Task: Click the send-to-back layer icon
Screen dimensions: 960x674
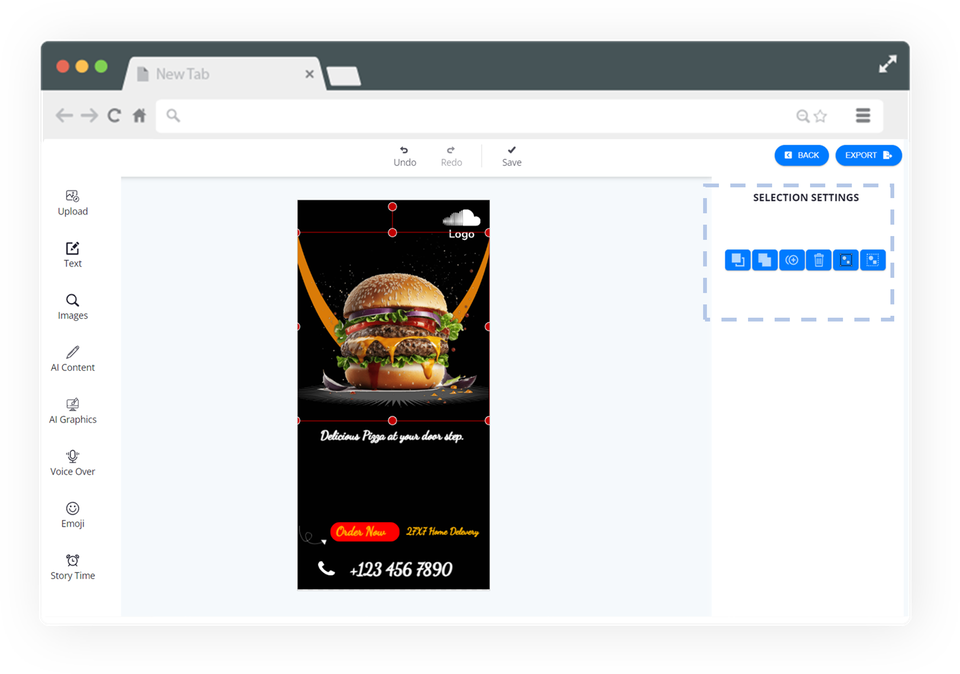Action: point(738,260)
